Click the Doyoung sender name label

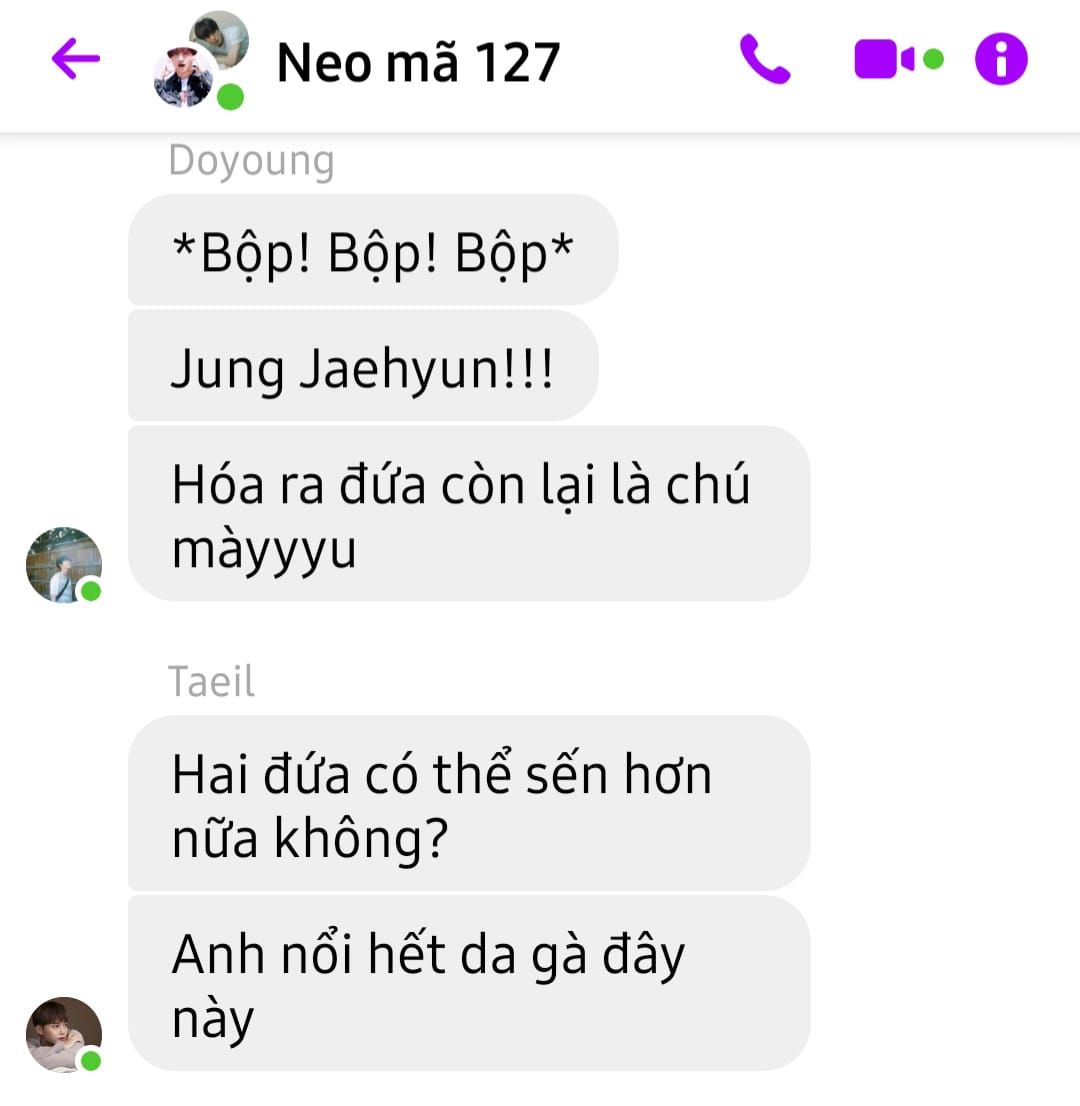tap(251, 162)
